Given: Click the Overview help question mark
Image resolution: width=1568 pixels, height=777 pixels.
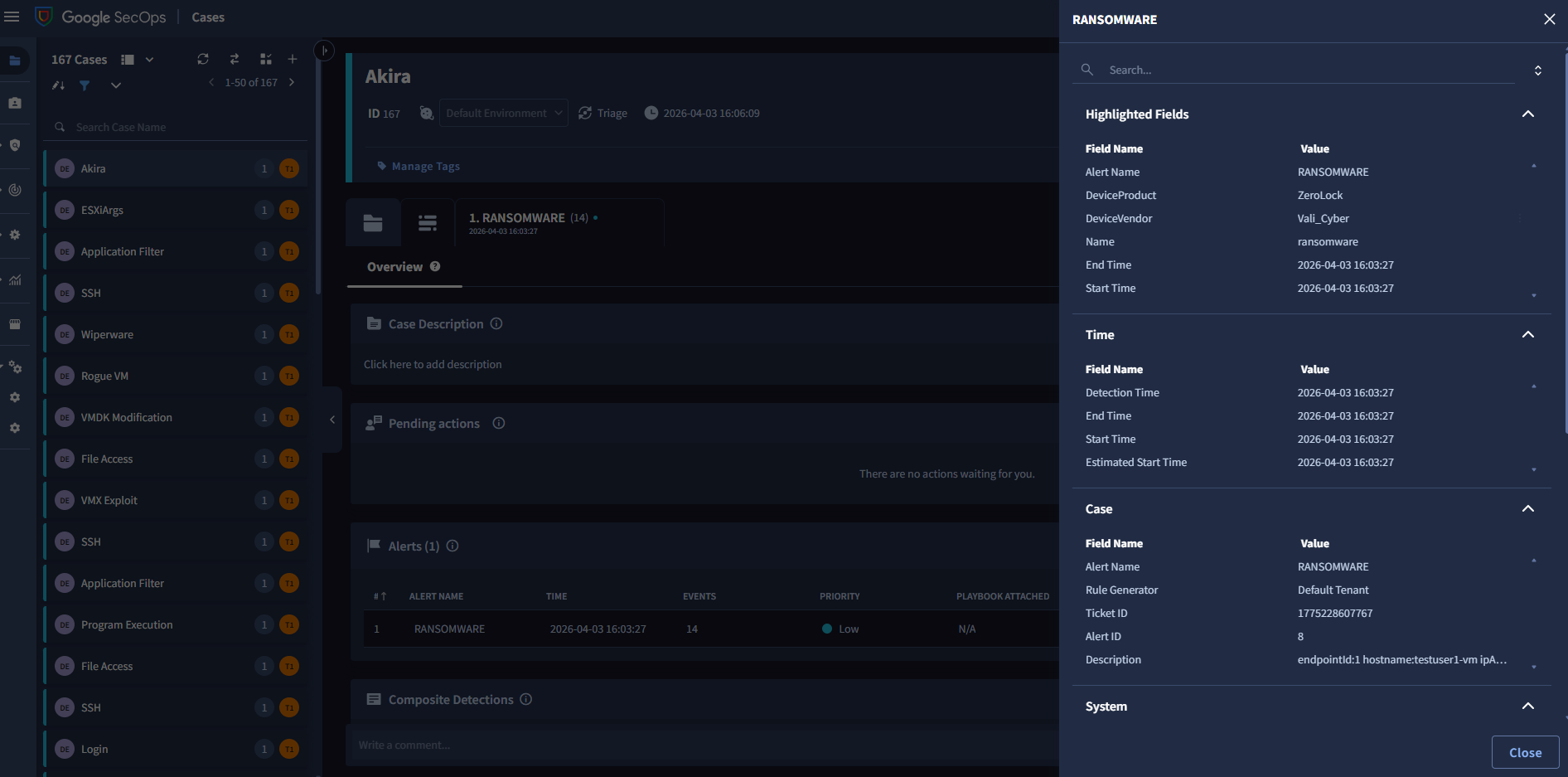Looking at the screenshot, I should [435, 266].
